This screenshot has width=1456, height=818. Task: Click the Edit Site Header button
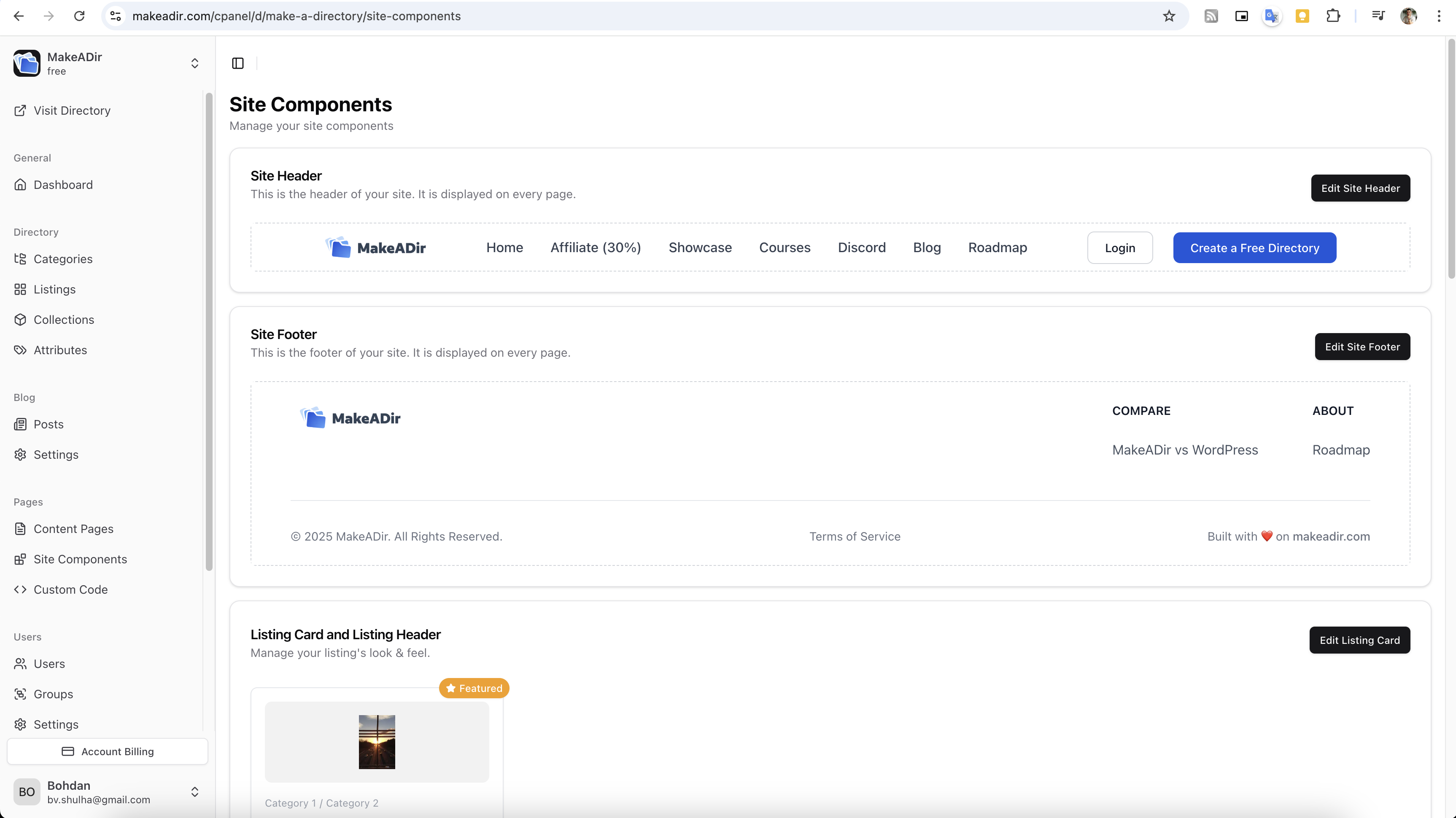pos(1360,188)
